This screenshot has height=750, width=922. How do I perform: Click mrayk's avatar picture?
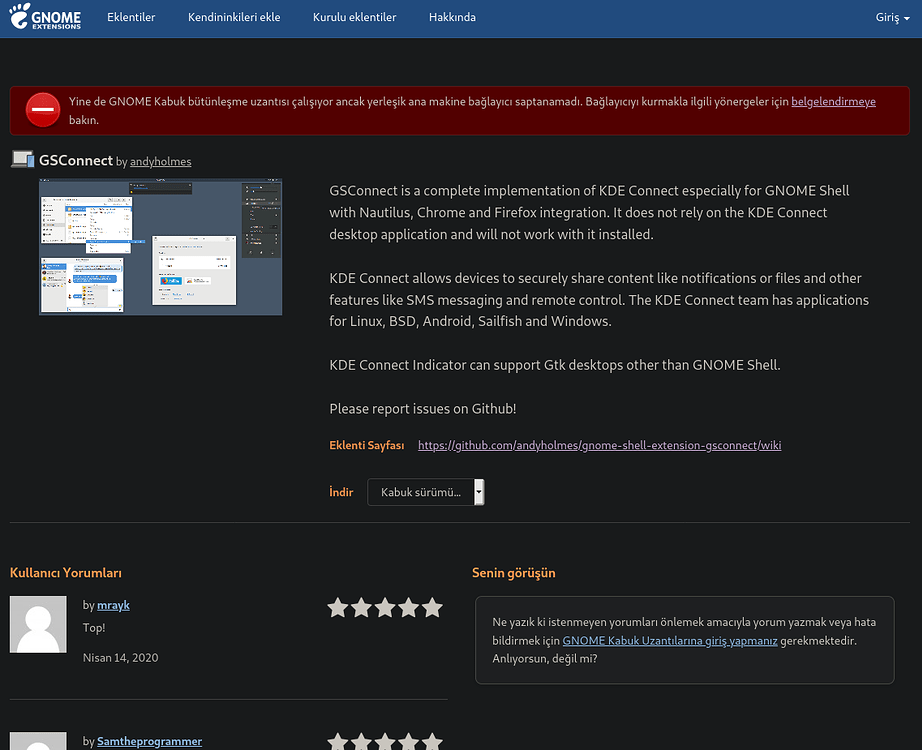(38, 625)
